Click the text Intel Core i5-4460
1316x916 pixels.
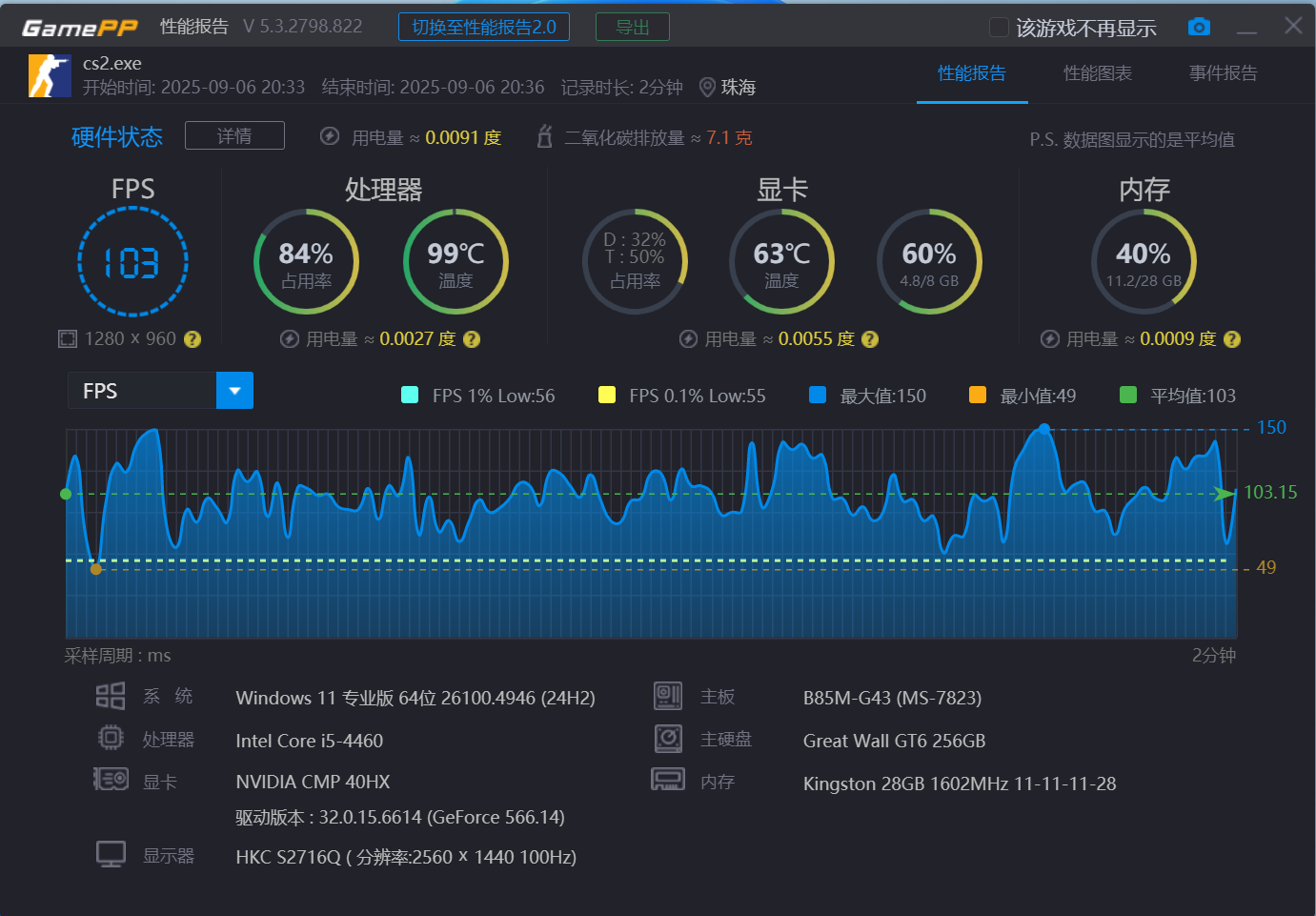[x=310, y=741]
